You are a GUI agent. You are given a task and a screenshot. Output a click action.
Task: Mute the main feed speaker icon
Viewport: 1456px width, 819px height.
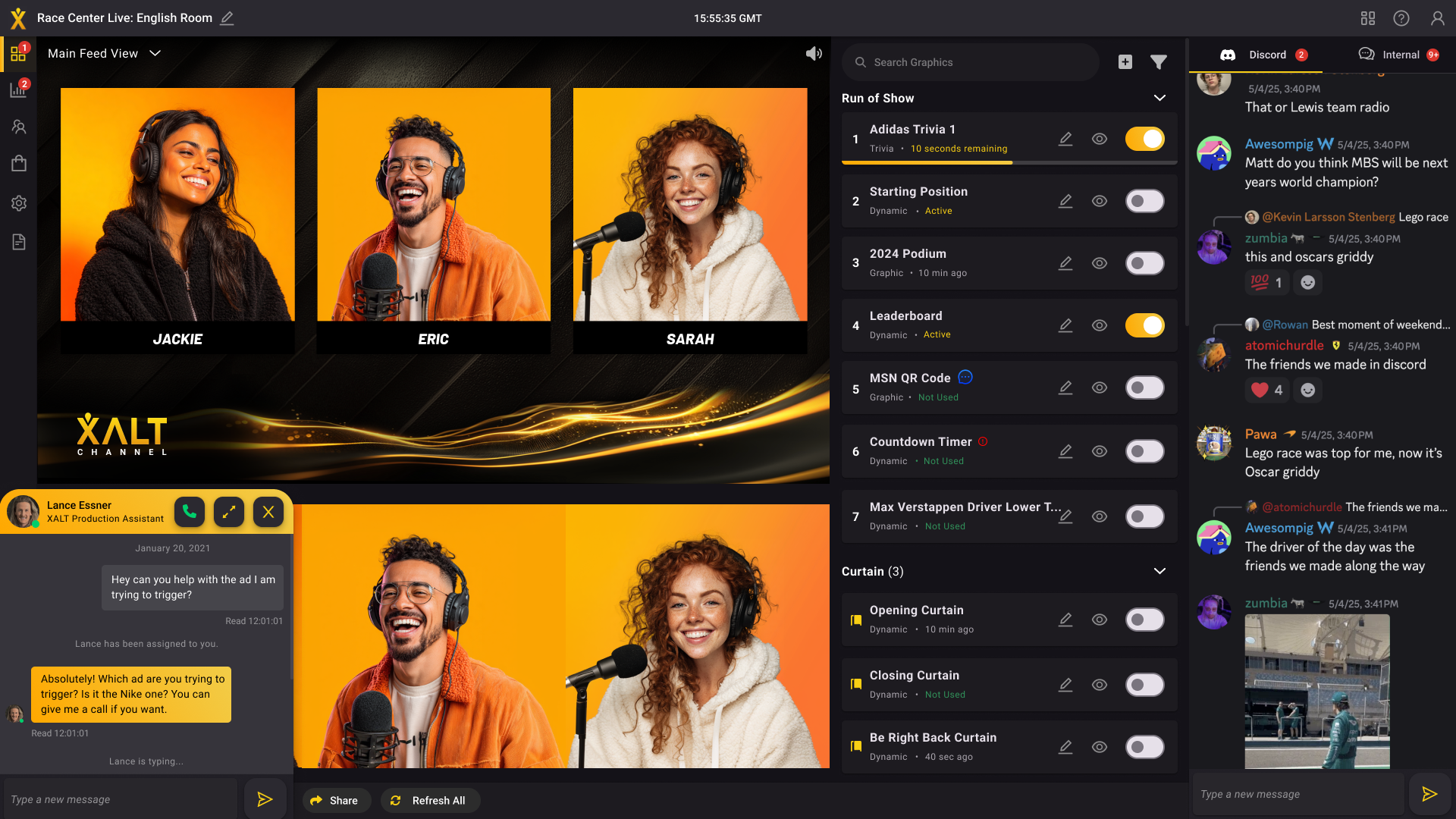pyautogui.click(x=814, y=54)
